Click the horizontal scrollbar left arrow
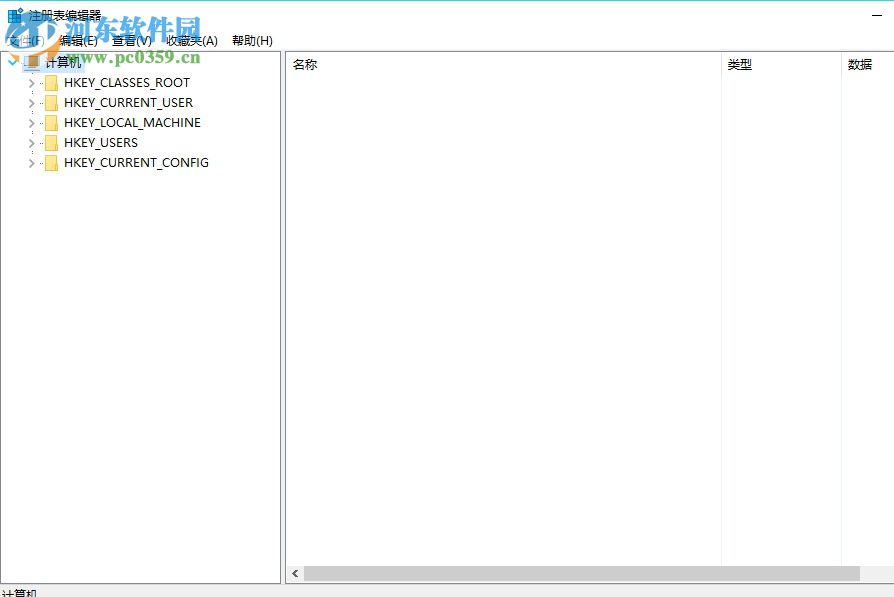Viewport: 894px width, 597px height. point(295,574)
